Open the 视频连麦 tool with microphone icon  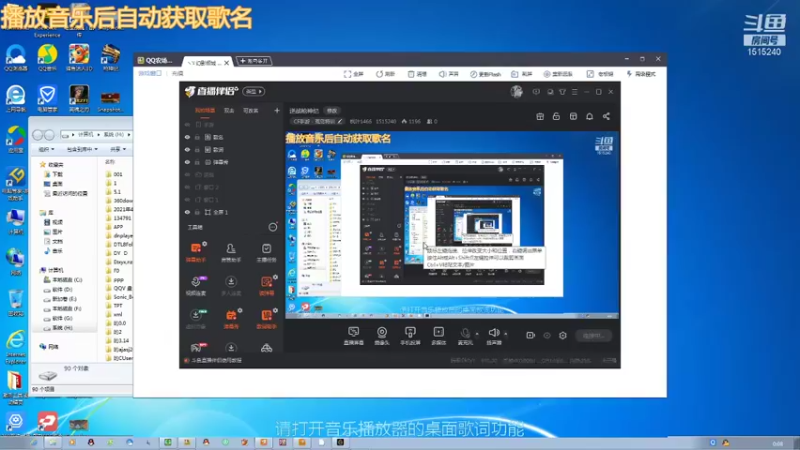[x=196, y=286]
